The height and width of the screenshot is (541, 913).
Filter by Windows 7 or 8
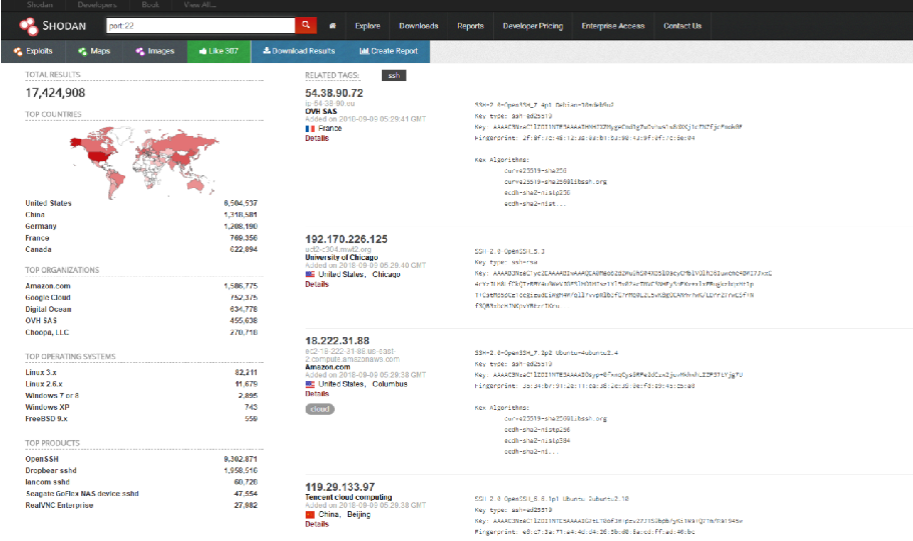pos(52,396)
